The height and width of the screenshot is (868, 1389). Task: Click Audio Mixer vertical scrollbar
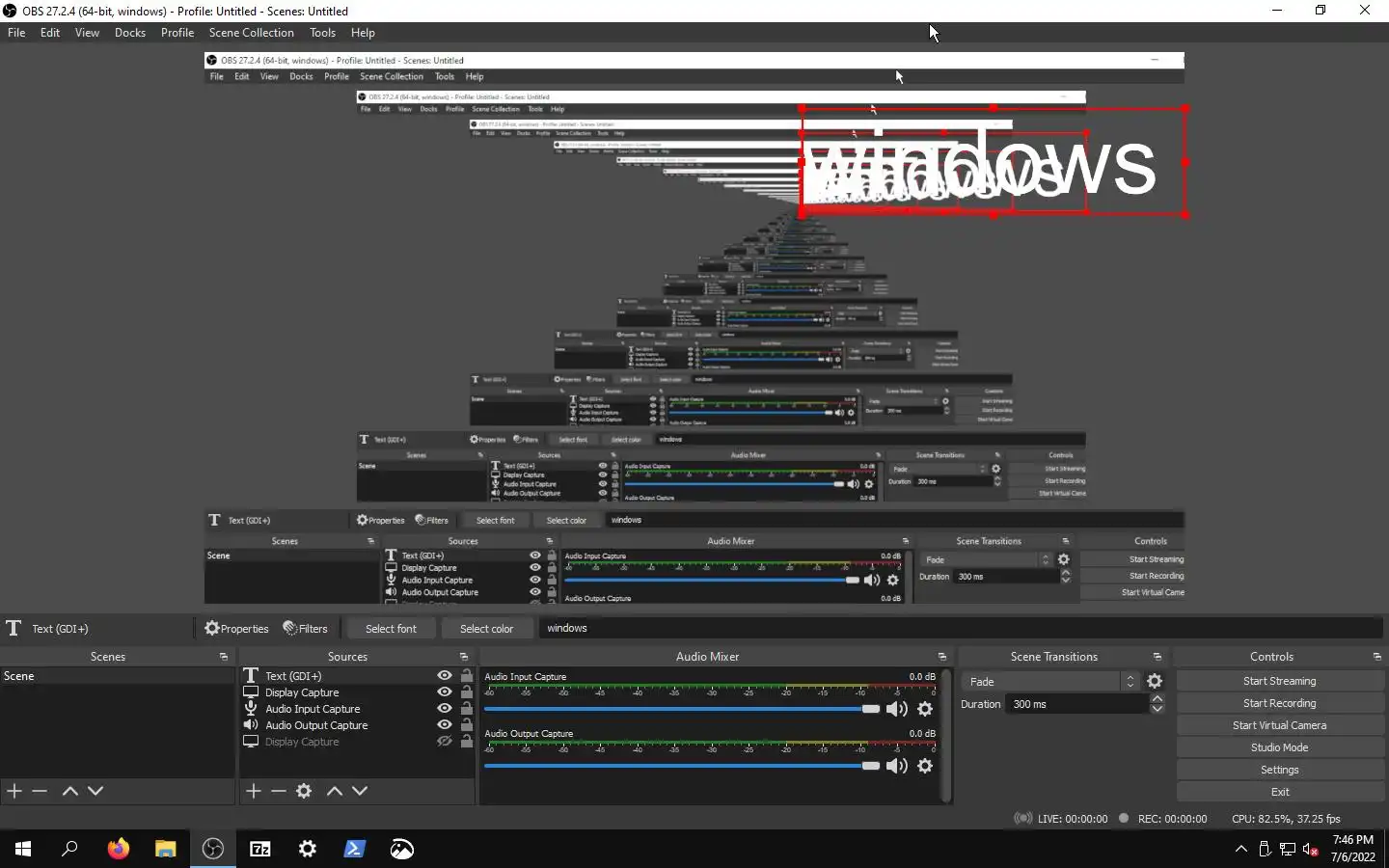tap(946, 735)
